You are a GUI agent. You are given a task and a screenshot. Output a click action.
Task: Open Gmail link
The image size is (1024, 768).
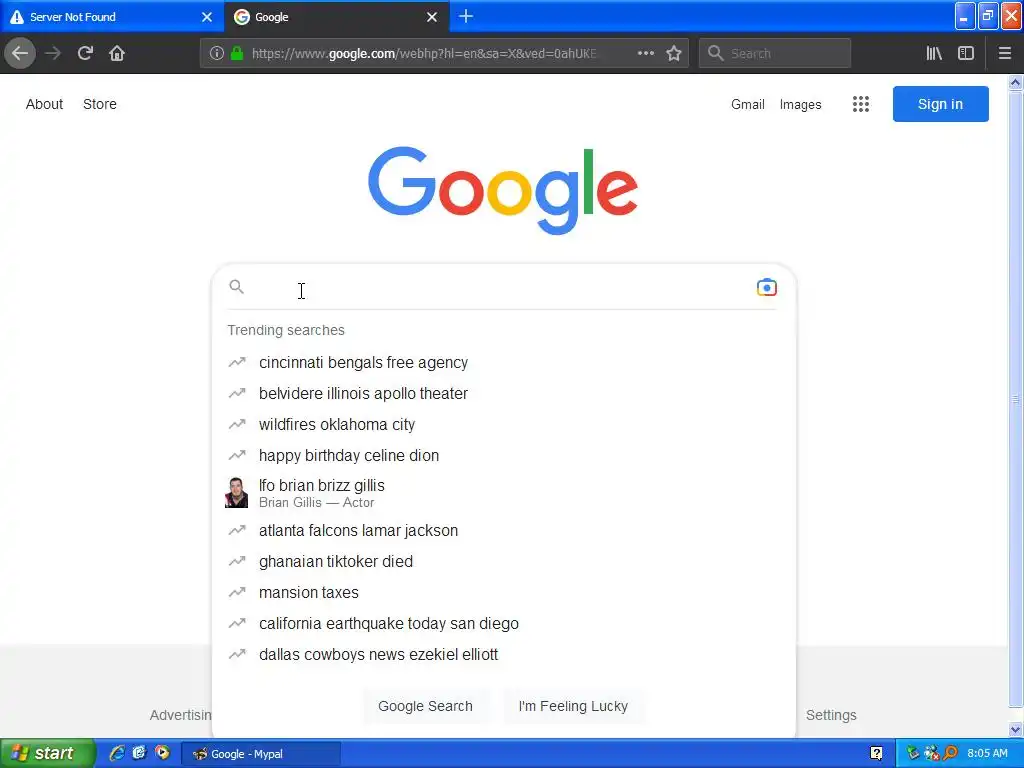748,104
